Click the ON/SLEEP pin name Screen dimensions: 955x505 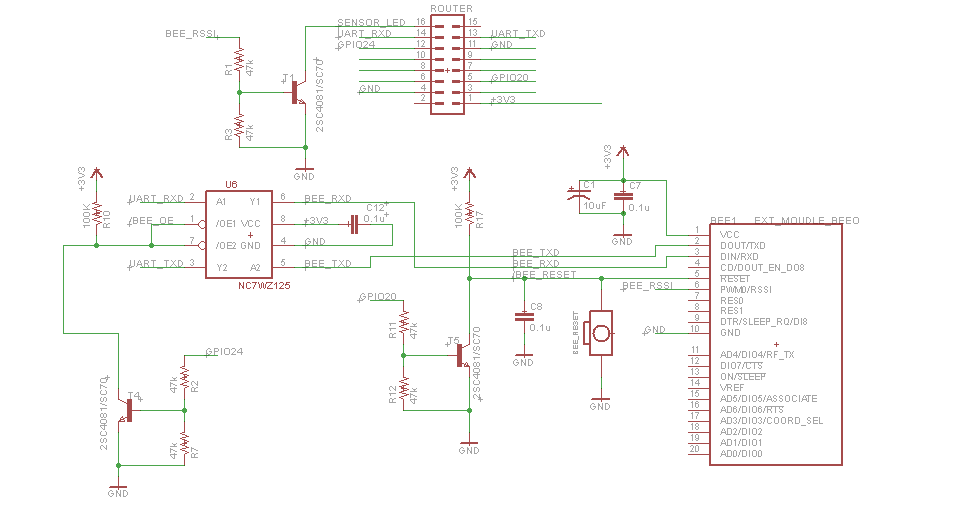(742, 376)
